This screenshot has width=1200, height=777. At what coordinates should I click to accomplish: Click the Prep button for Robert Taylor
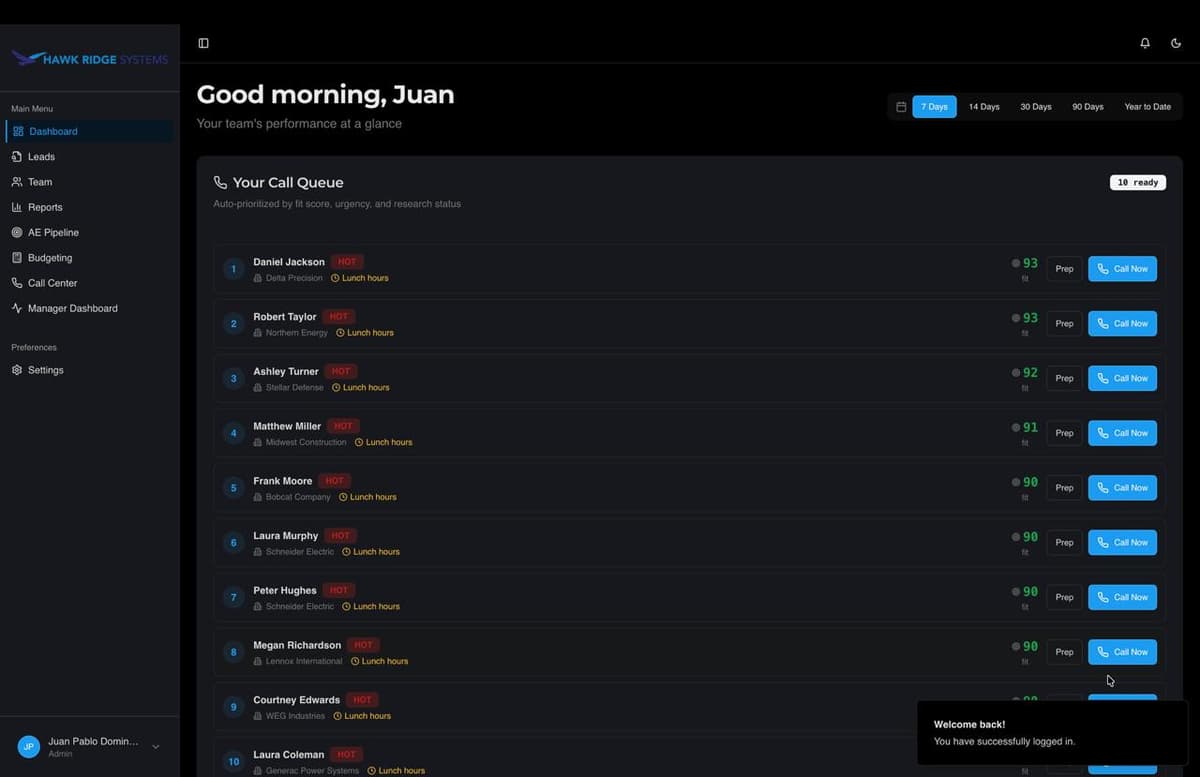[x=1063, y=323]
